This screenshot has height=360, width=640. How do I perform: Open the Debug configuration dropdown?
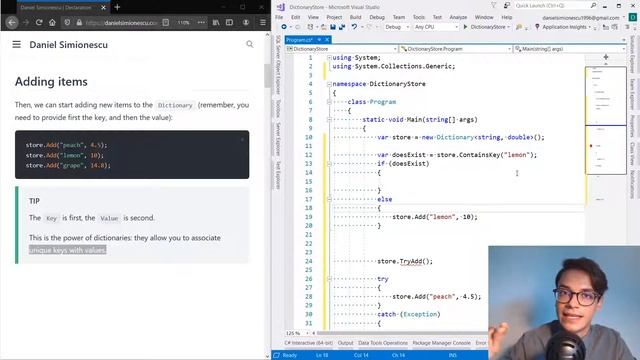coord(396,27)
